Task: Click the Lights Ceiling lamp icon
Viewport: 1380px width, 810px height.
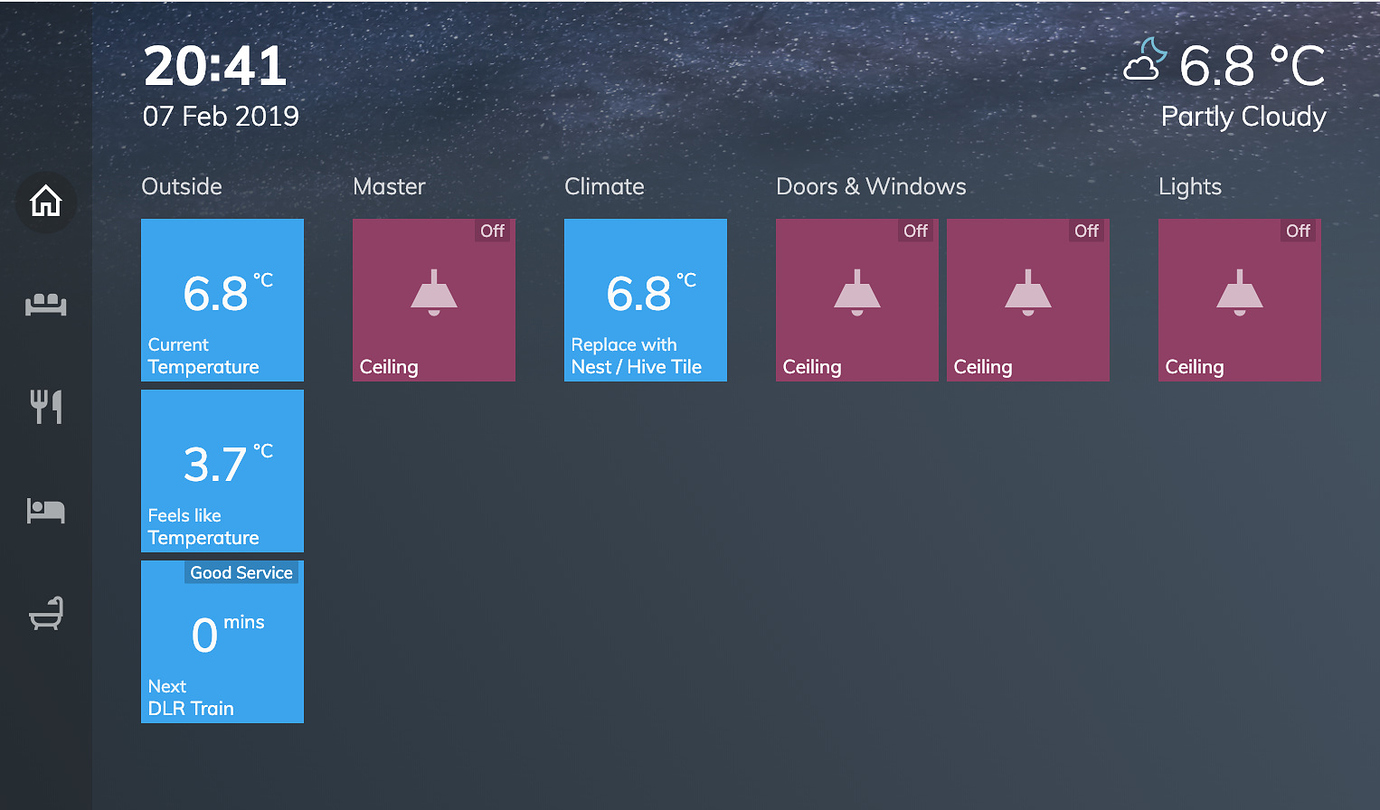Action: [1239, 293]
